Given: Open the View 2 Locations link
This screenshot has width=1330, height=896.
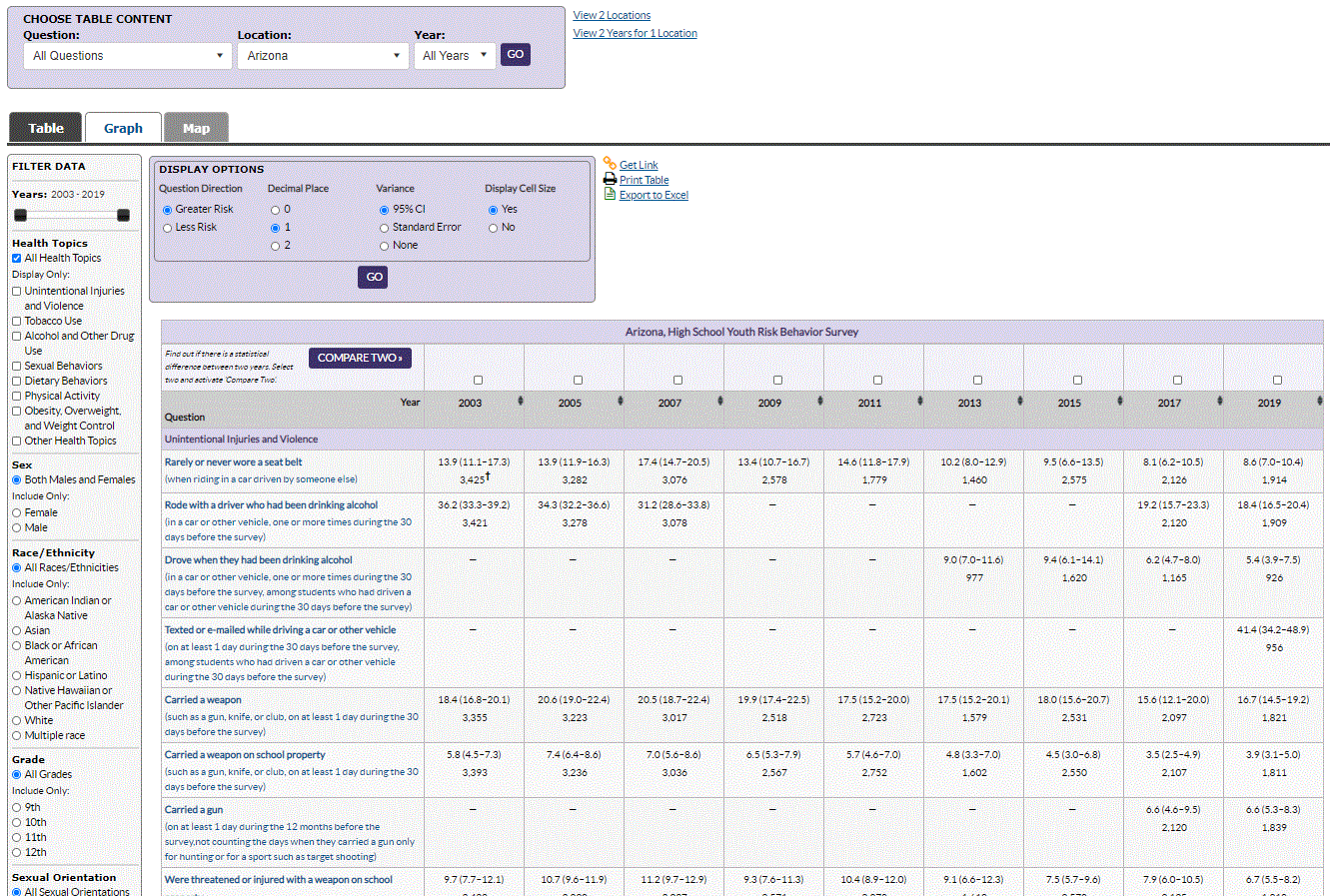Looking at the screenshot, I should 612,15.
